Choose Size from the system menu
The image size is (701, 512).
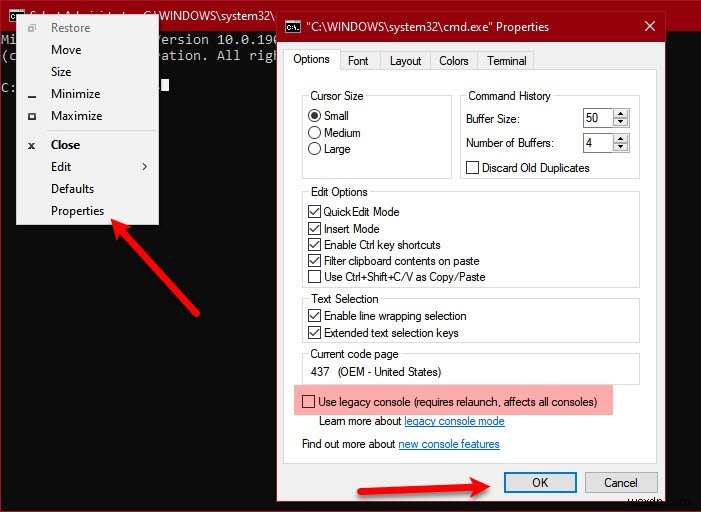(88, 72)
